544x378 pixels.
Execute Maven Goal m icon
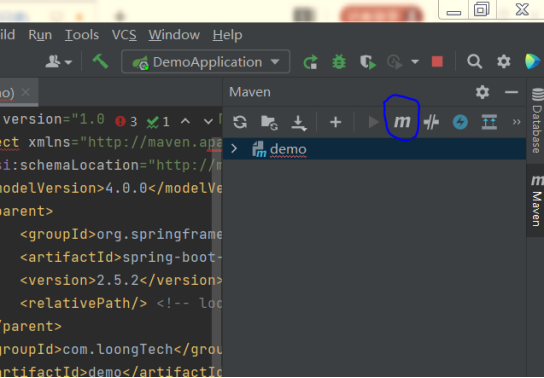(x=402, y=122)
